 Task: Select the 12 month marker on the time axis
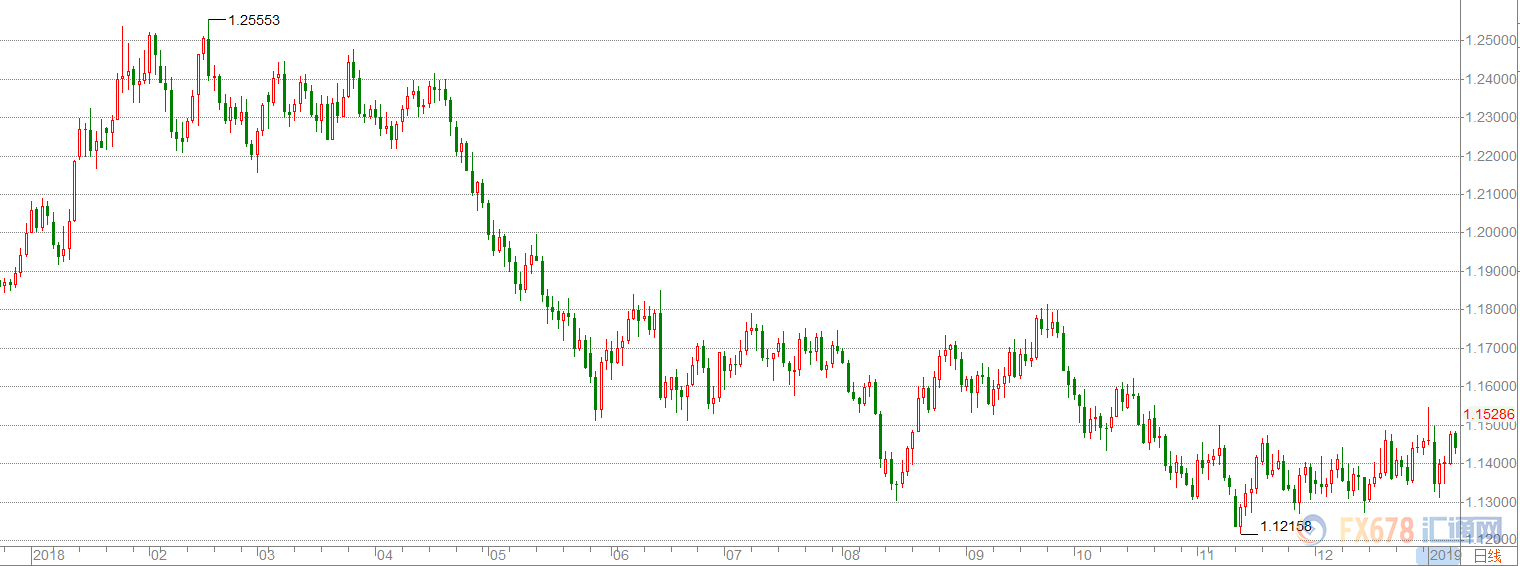(x=1324, y=555)
